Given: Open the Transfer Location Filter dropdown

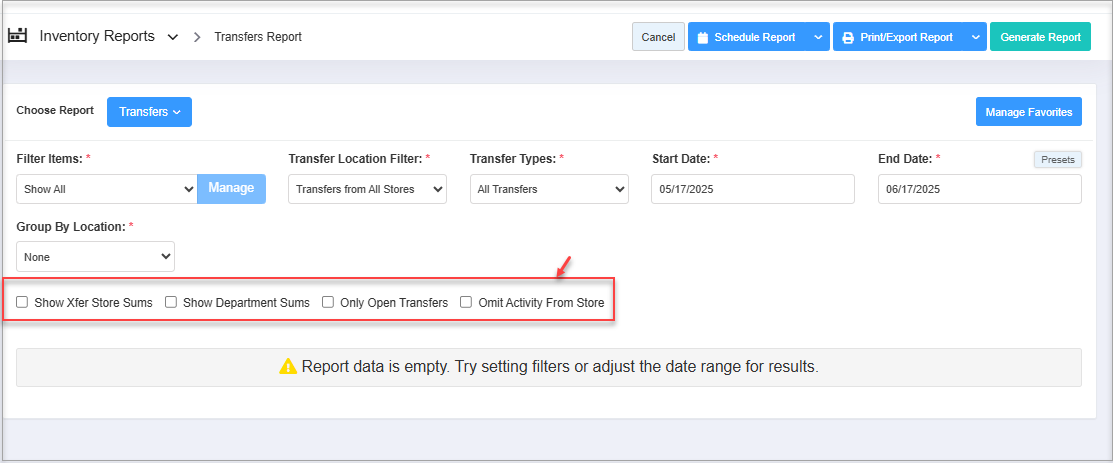Looking at the screenshot, I should tap(368, 189).
